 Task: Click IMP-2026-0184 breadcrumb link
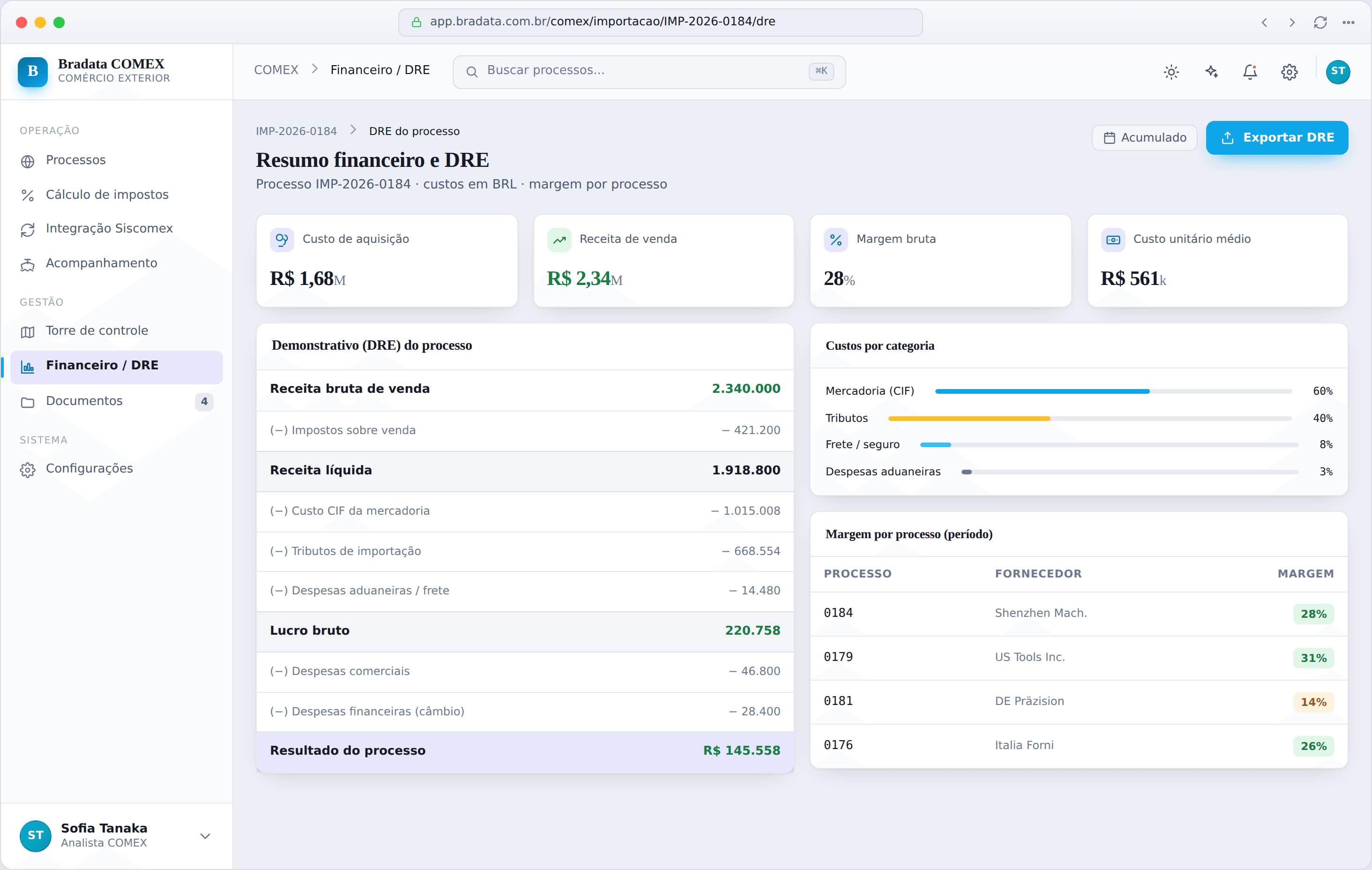296,131
